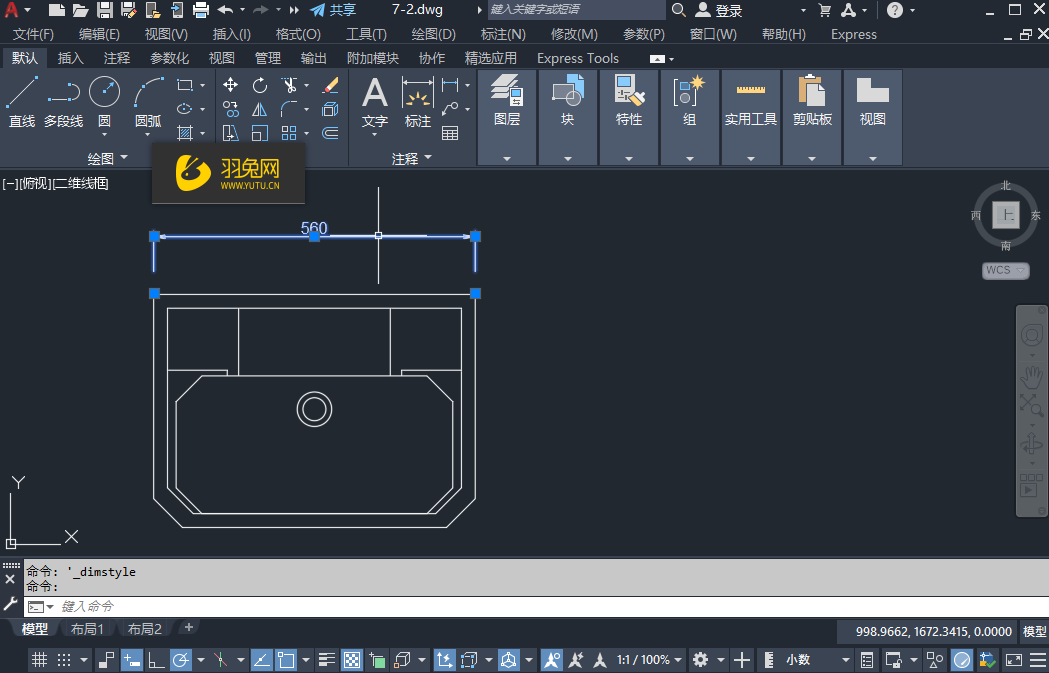This screenshot has height=673, width=1049.
Task: Expand the Annotation (注释) panel dropdown
Action: click(x=411, y=159)
